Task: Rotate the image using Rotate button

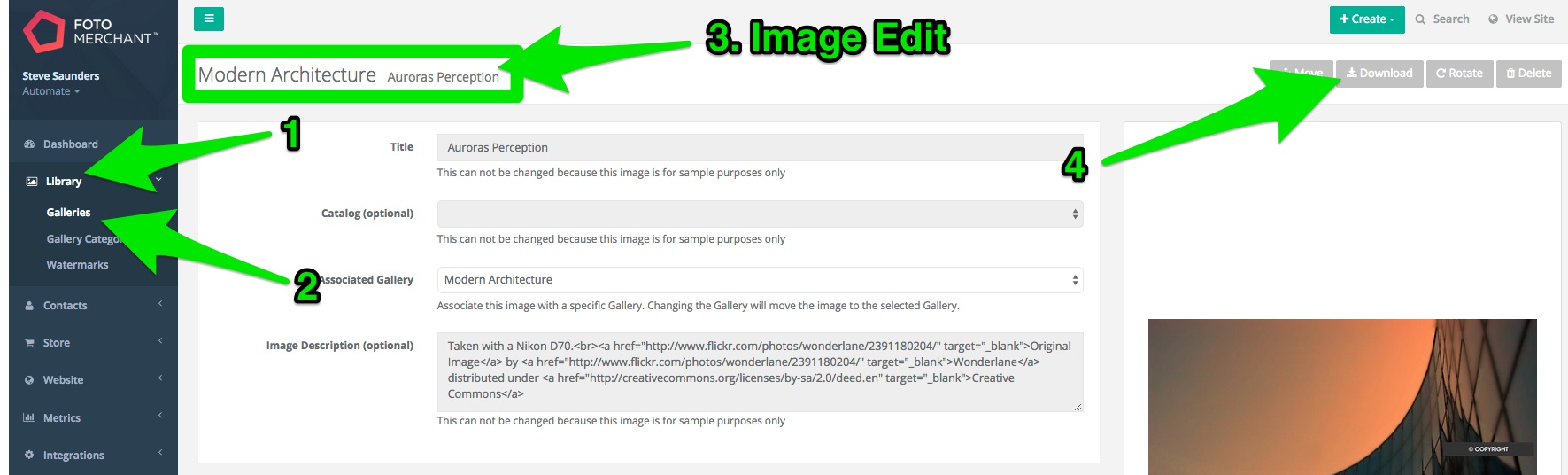Action: (x=1459, y=74)
